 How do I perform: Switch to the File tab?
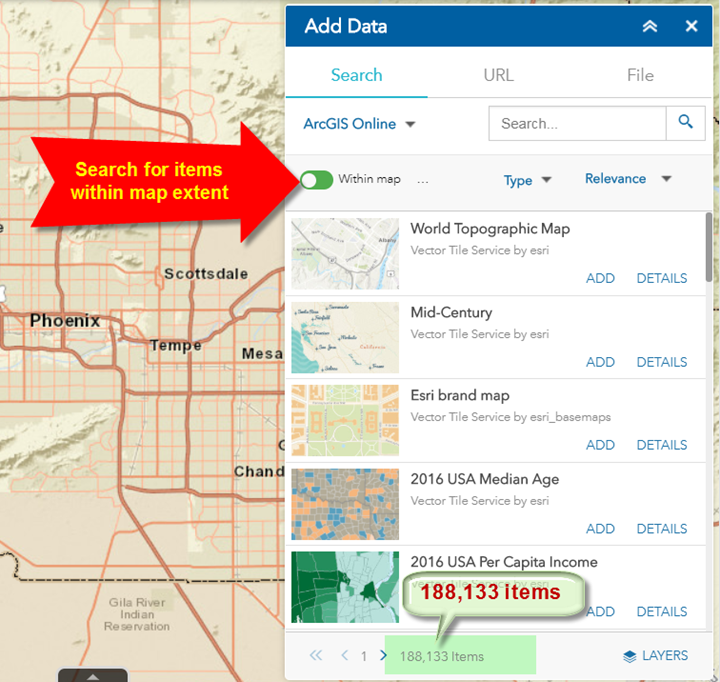[640, 75]
